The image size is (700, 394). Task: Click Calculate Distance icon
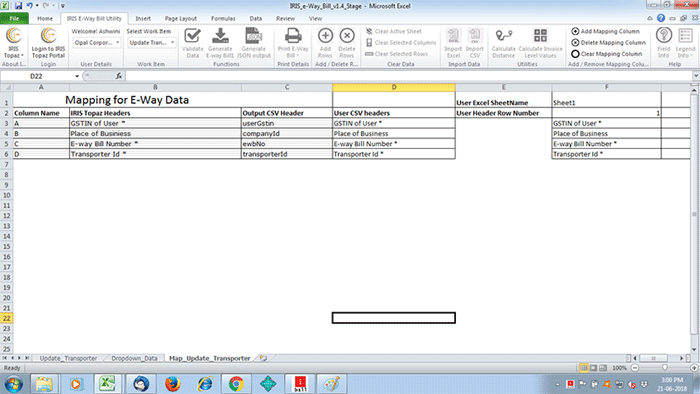(x=504, y=43)
